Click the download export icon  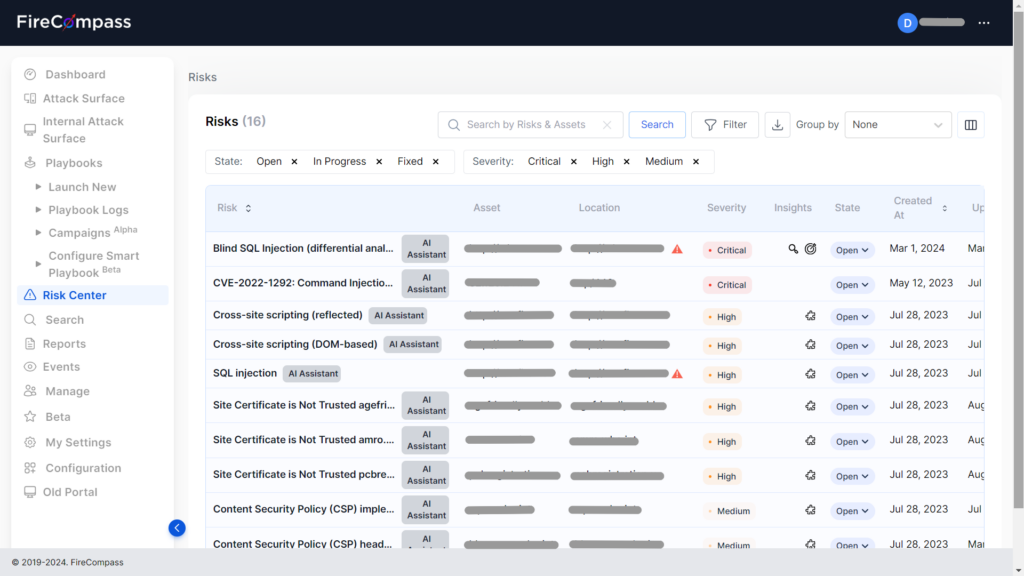pos(778,124)
